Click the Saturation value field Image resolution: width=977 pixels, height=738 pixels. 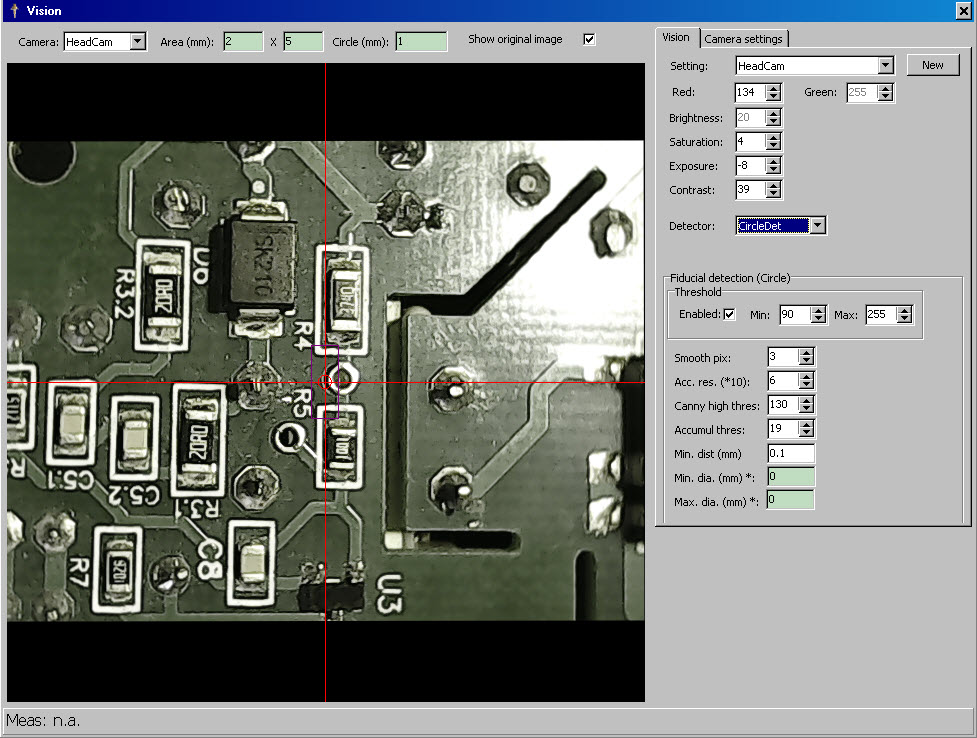click(x=750, y=141)
